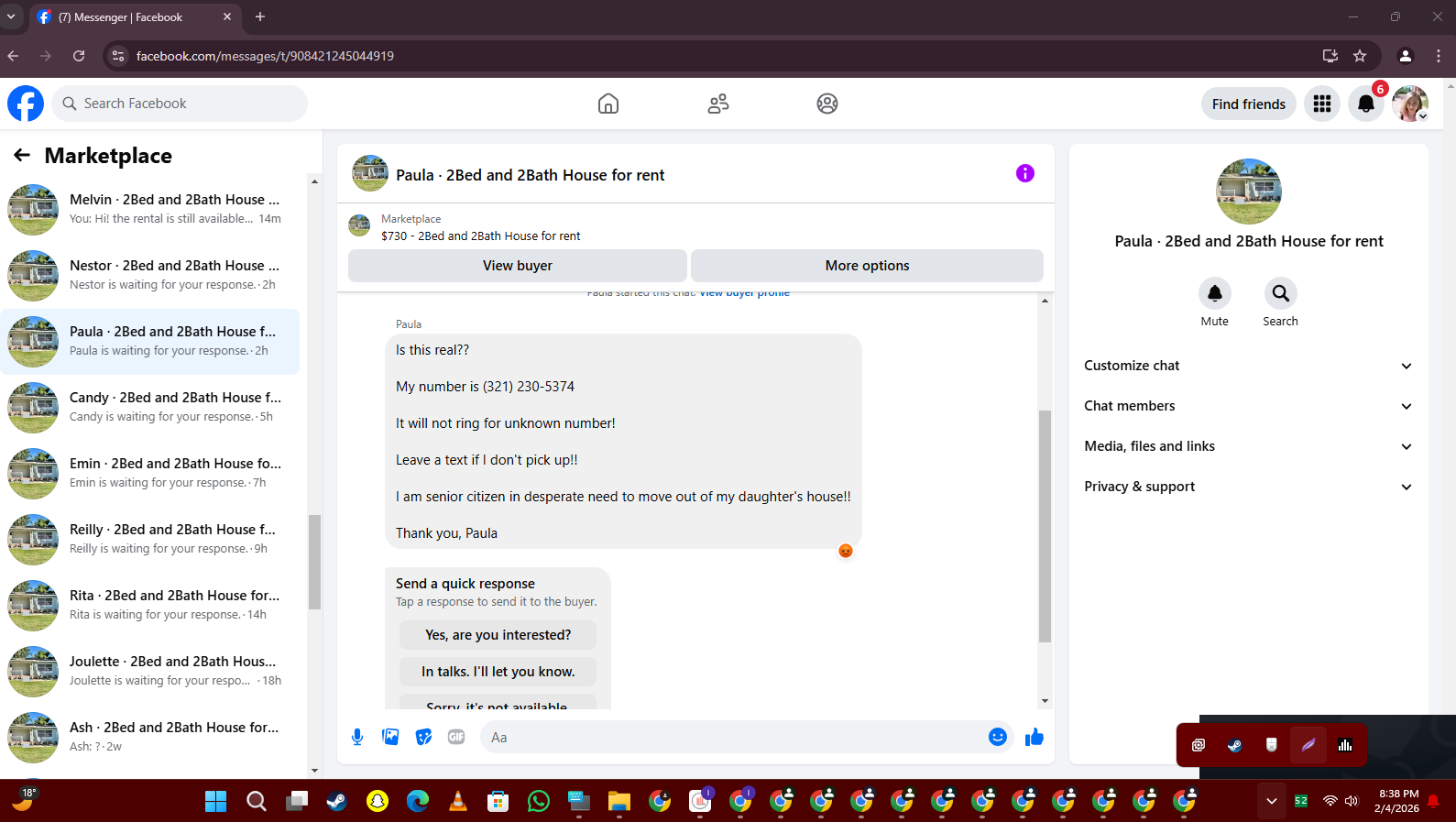Open a new Chrome tab
The height and width of the screenshot is (822, 1456).
(260, 16)
